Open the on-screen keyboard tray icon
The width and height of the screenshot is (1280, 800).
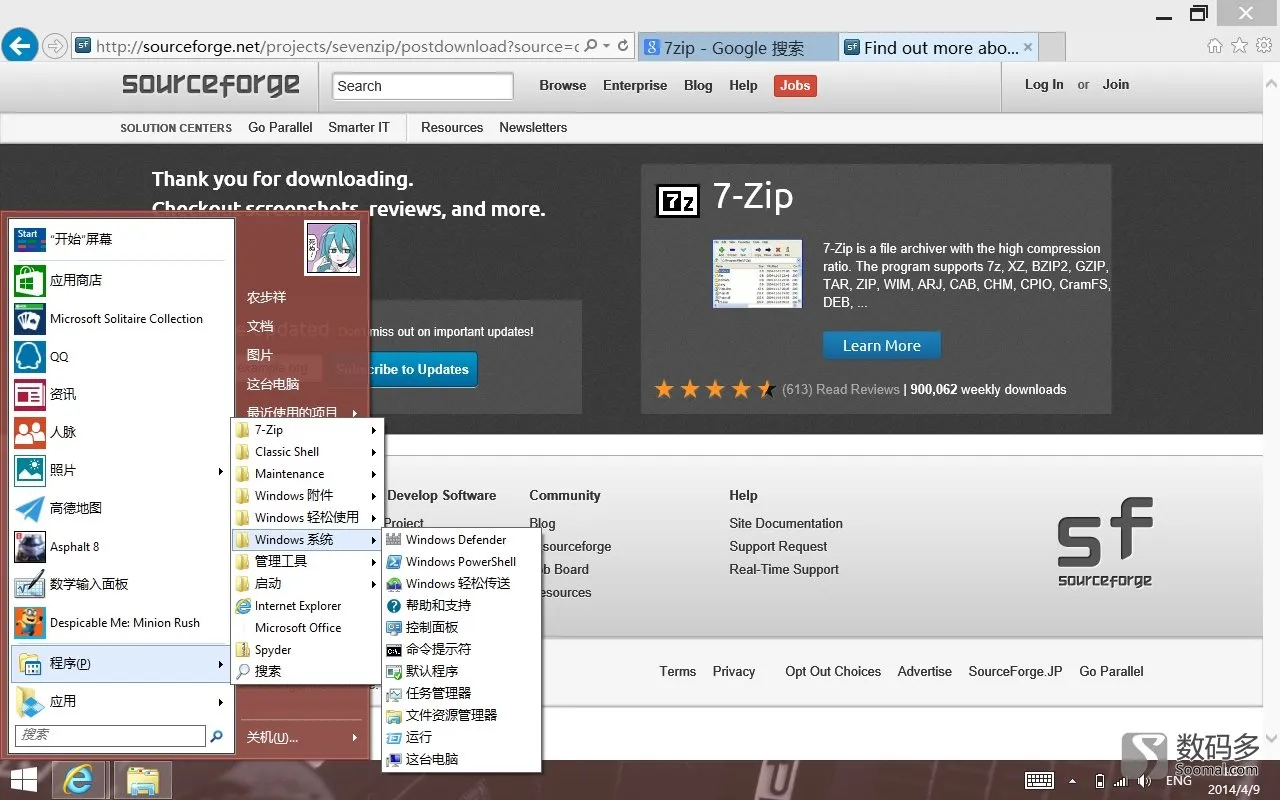click(1039, 781)
